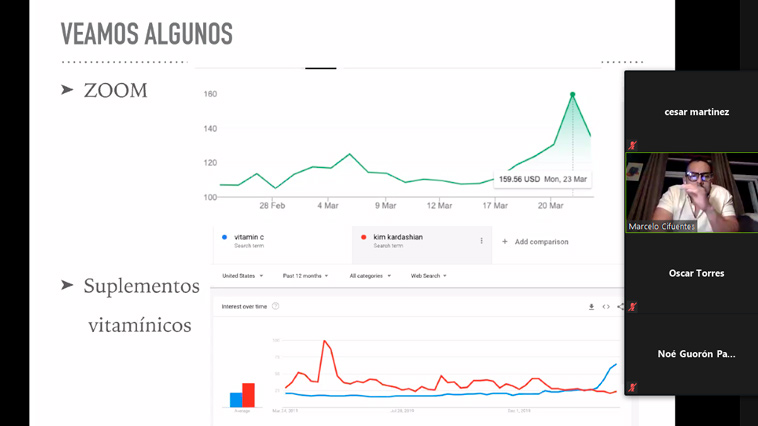This screenshot has height=426, width=758.
Task: Click the VEAMOS ALGUNOS slide title
Action: pos(146,34)
